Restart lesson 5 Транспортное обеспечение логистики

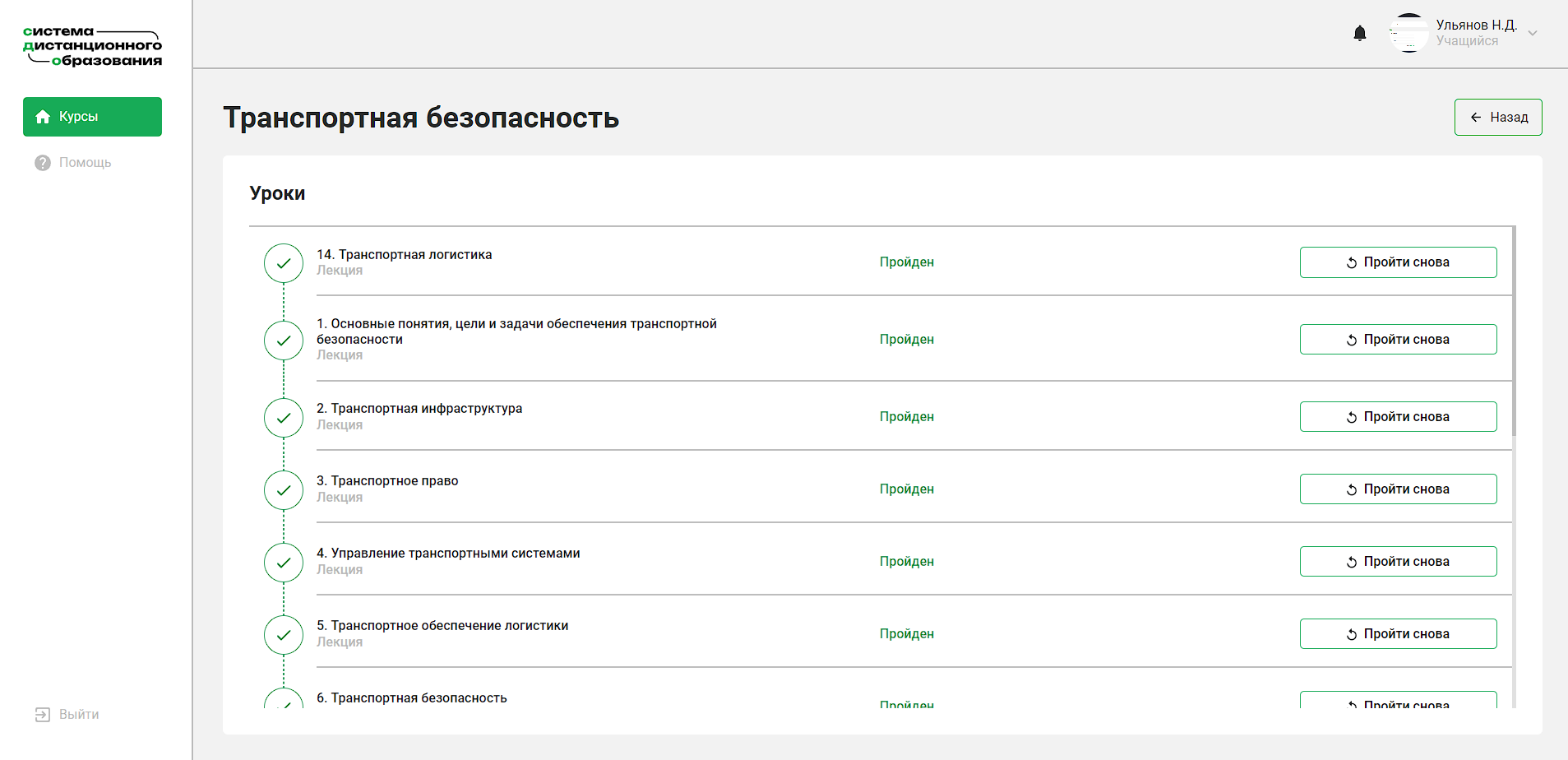click(x=1398, y=634)
